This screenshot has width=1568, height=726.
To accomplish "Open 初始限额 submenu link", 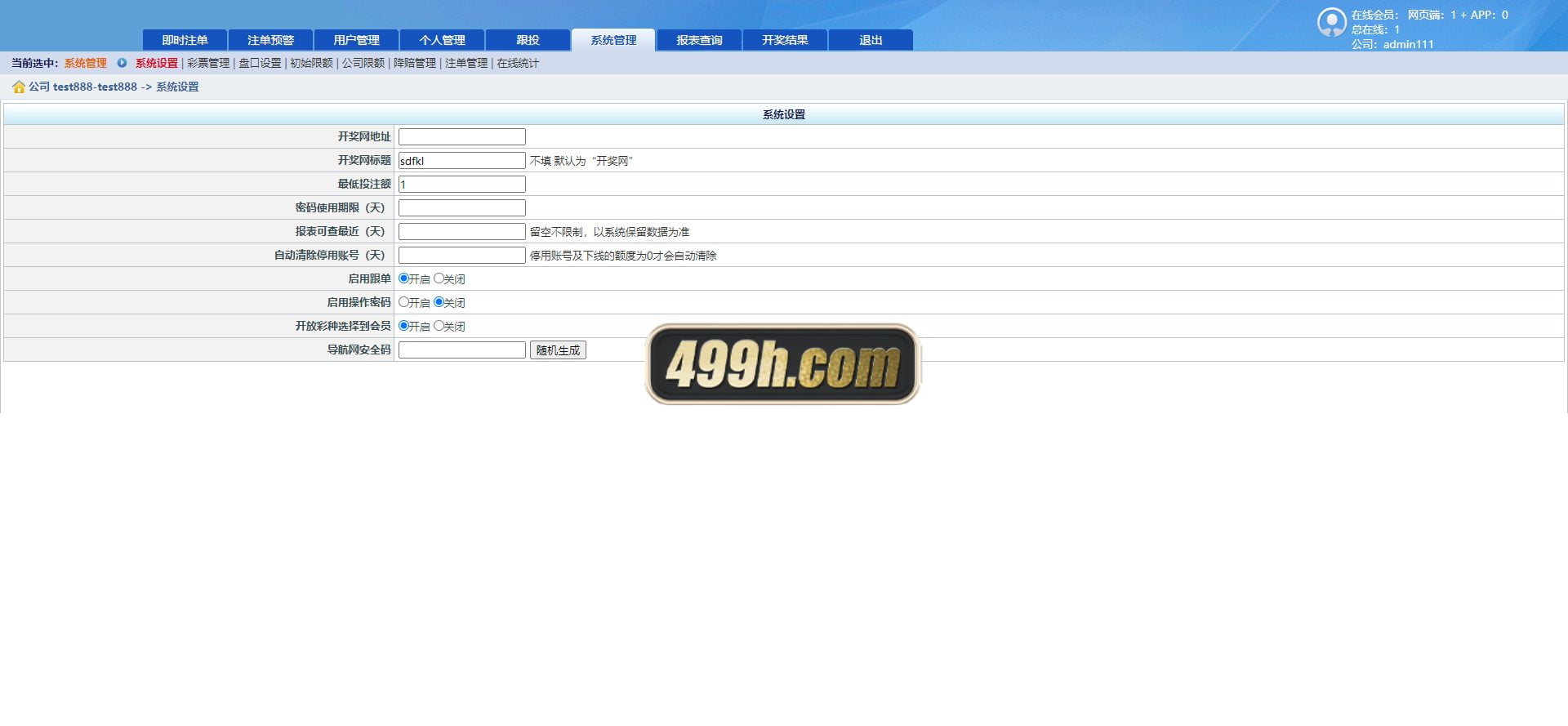I will 311,63.
